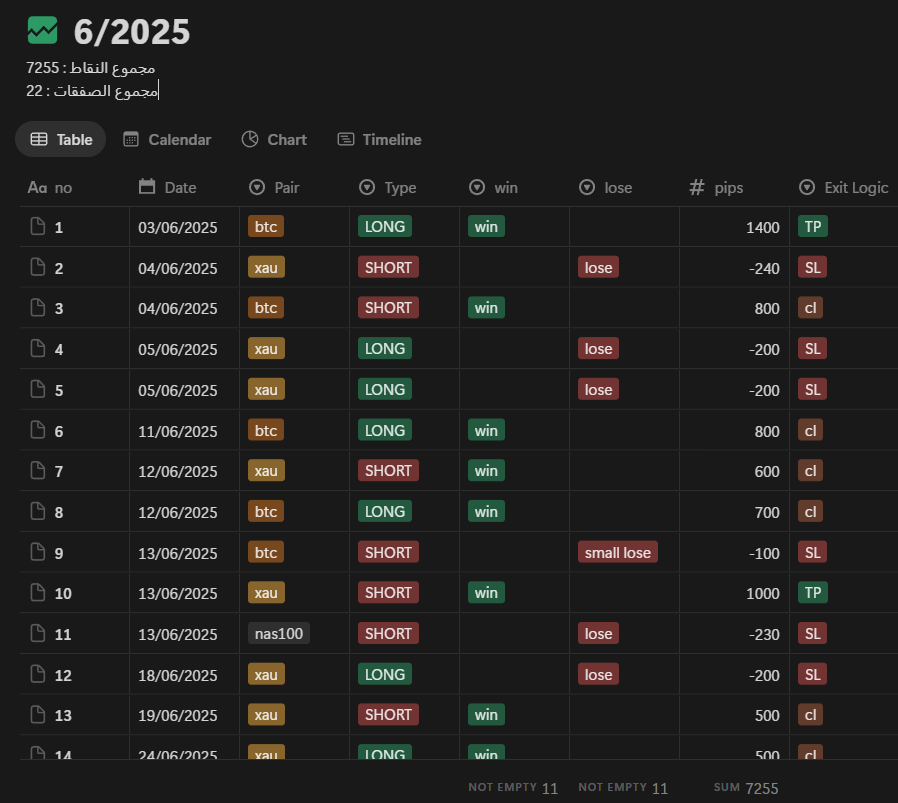The width and height of the screenshot is (898, 803).
Task: Switch to the Calendar view tab
Action: point(167,140)
